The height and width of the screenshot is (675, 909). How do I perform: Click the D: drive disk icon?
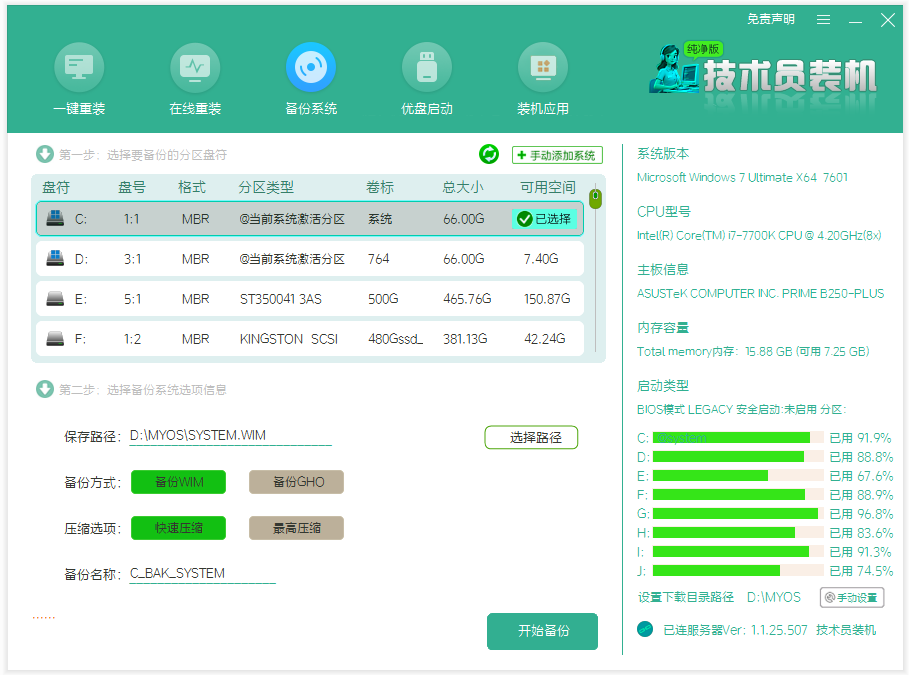coord(55,259)
